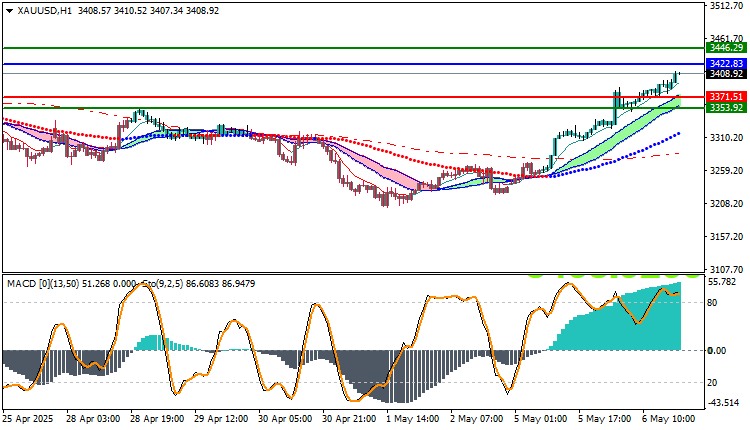Click the teal MACD histogram on the right
Screen dimensions: 750x430
[622, 325]
